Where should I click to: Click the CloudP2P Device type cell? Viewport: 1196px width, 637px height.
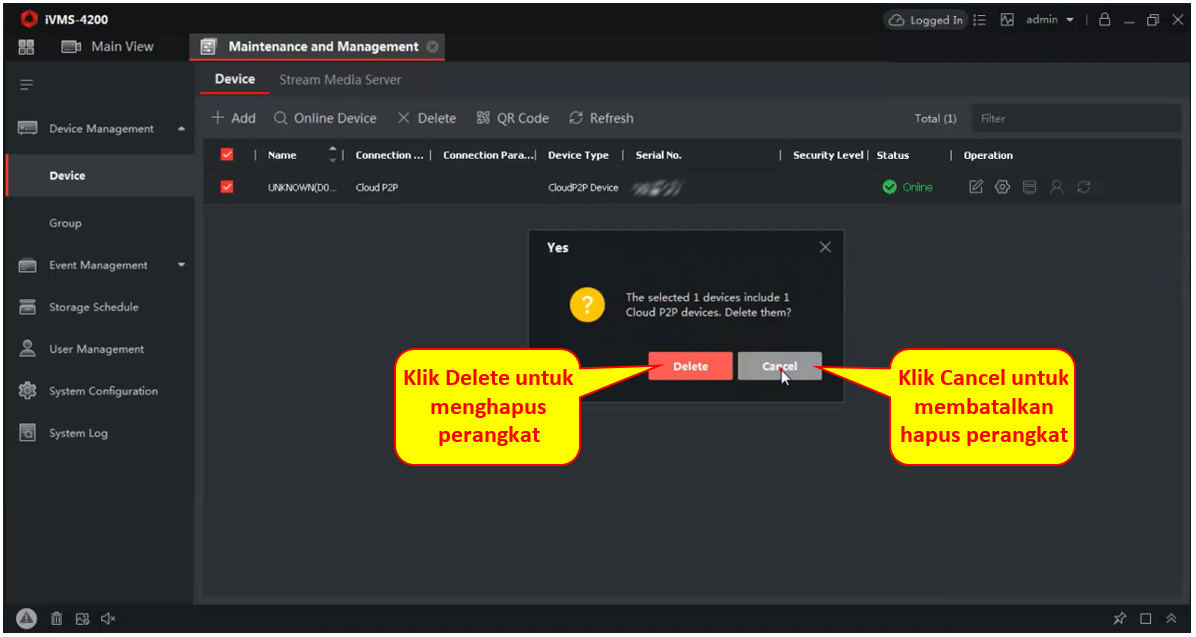pos(583,187)
